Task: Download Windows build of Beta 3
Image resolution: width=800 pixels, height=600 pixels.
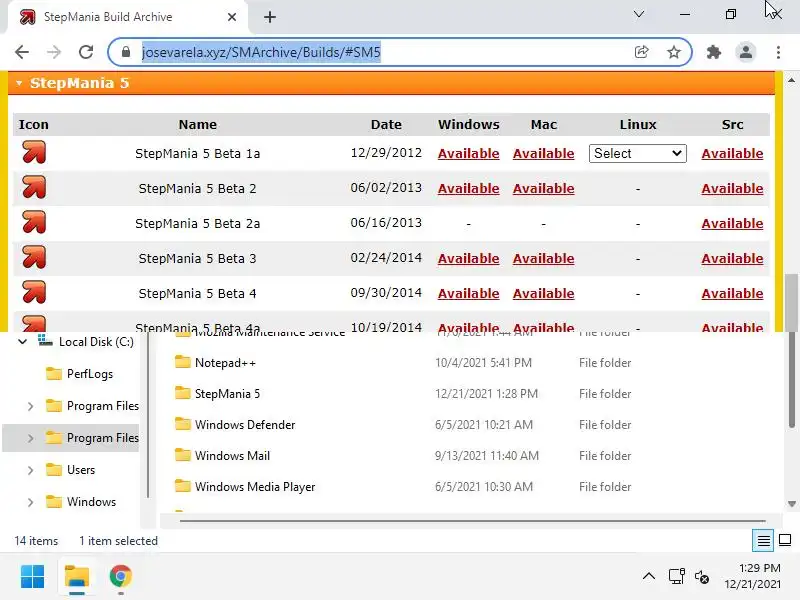Action: tap(468, 259)
